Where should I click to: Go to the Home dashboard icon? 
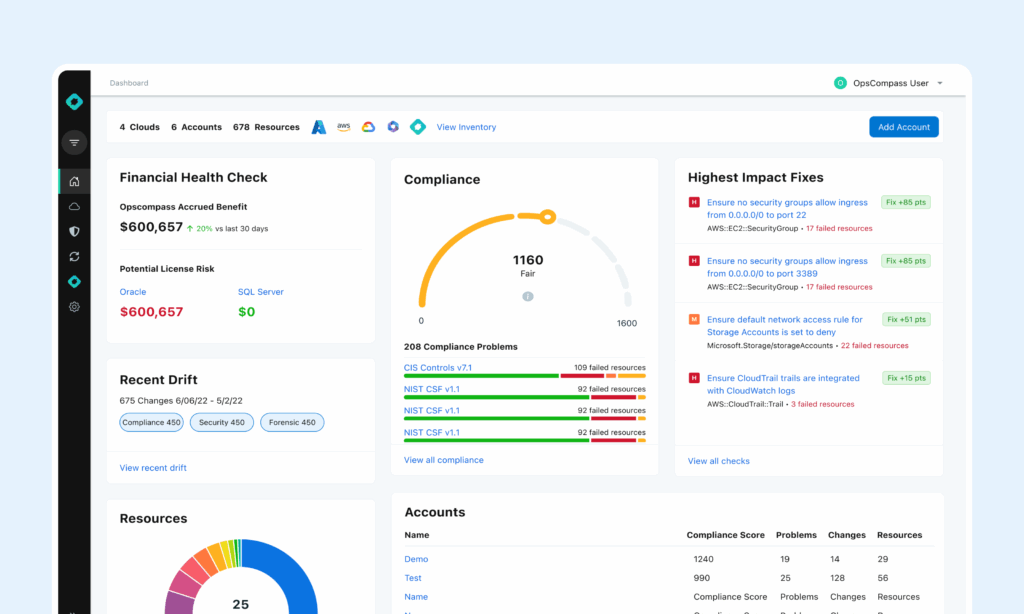pos(74,181)
